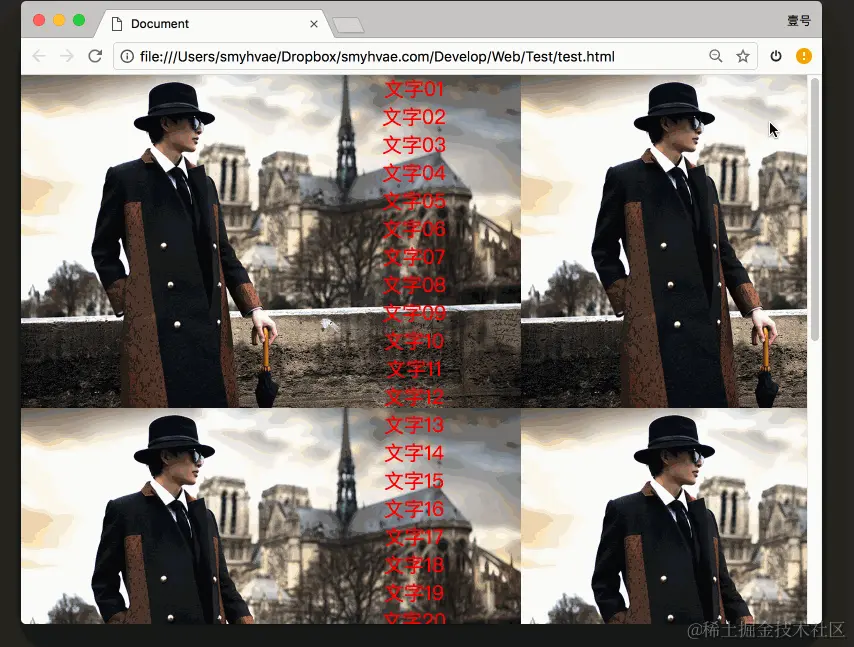Viewport: 854px width, 647px height.
Task: Click the red text 文字10
Action: [x=414, y=341]
